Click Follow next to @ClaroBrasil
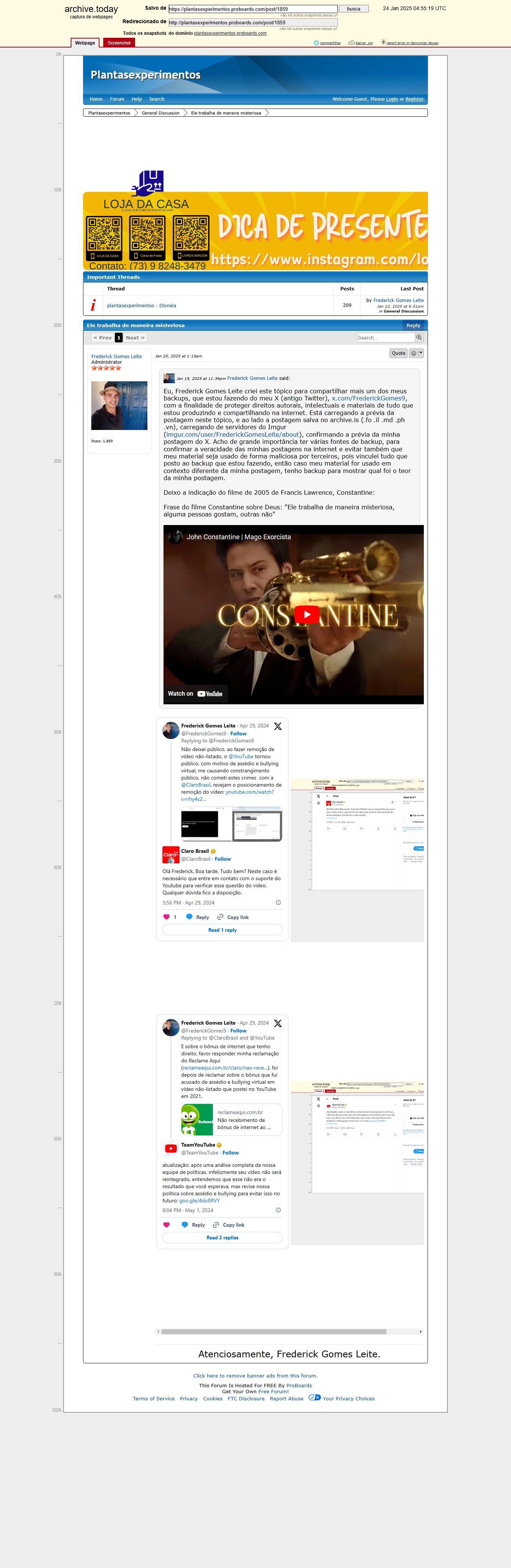 click(x=223, y=859)
